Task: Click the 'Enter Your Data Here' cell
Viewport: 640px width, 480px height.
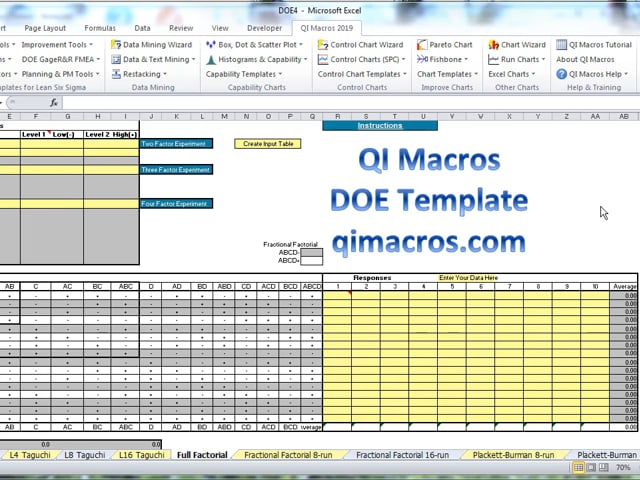Action: [468, 278]
